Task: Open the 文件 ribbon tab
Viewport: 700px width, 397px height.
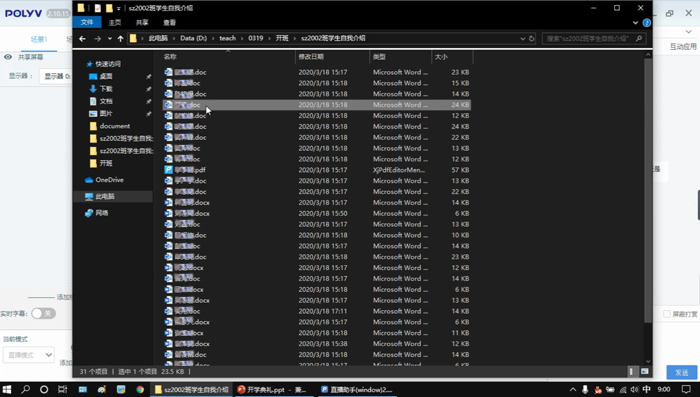Action: point(87,22)
